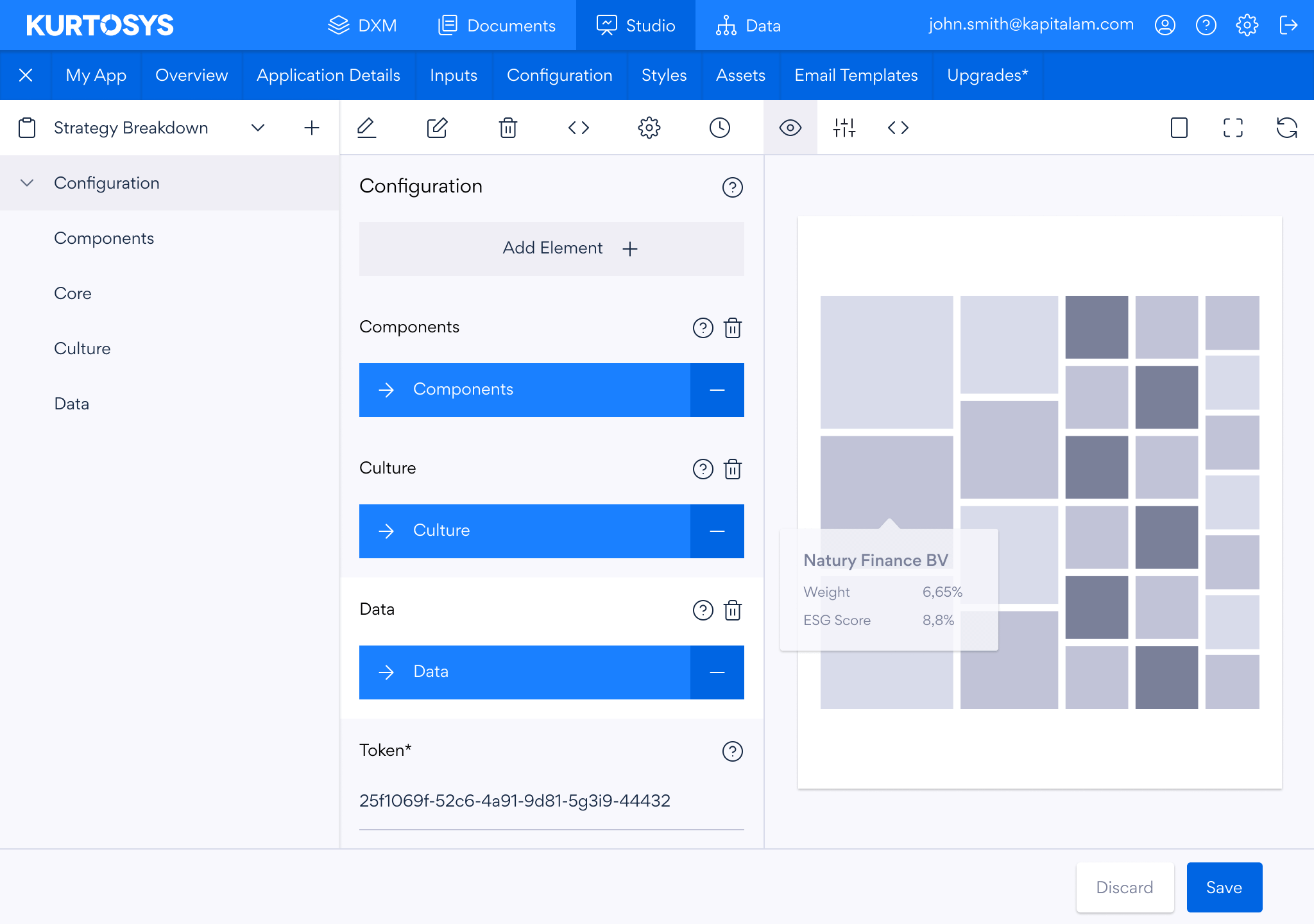Expand the blue Culture row arrow
The height and width of the screenshot is (924, 1314).
point(386,531)
